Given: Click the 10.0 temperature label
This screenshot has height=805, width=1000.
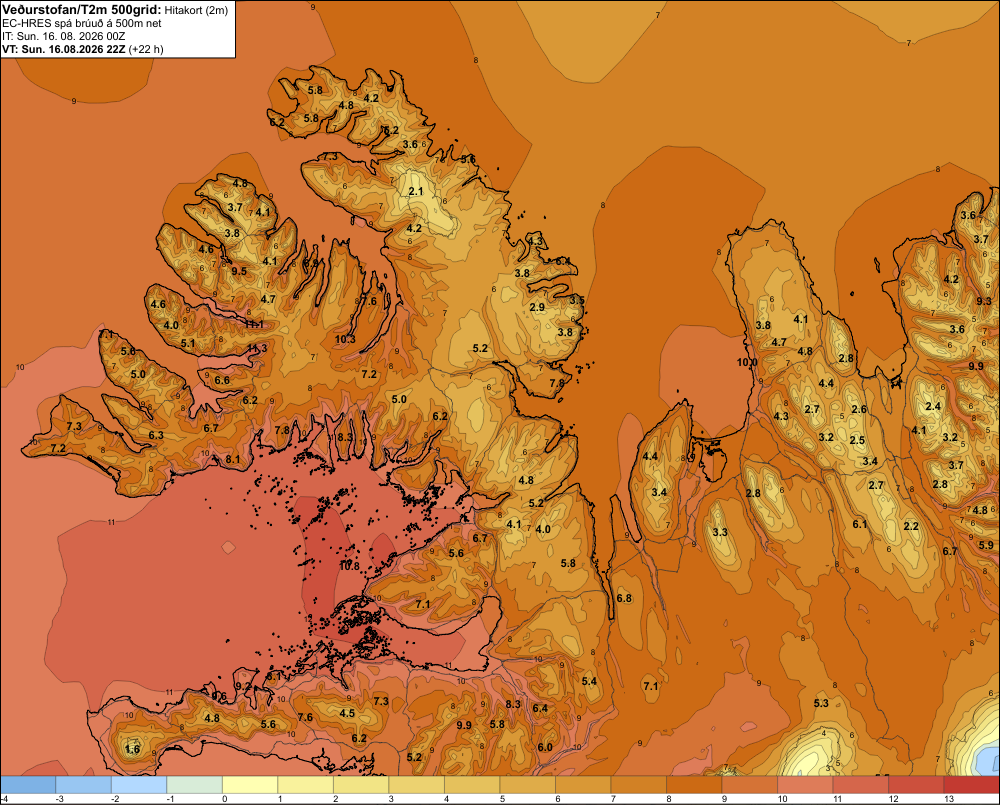Looking at the screenshot, I should point(747,362).
